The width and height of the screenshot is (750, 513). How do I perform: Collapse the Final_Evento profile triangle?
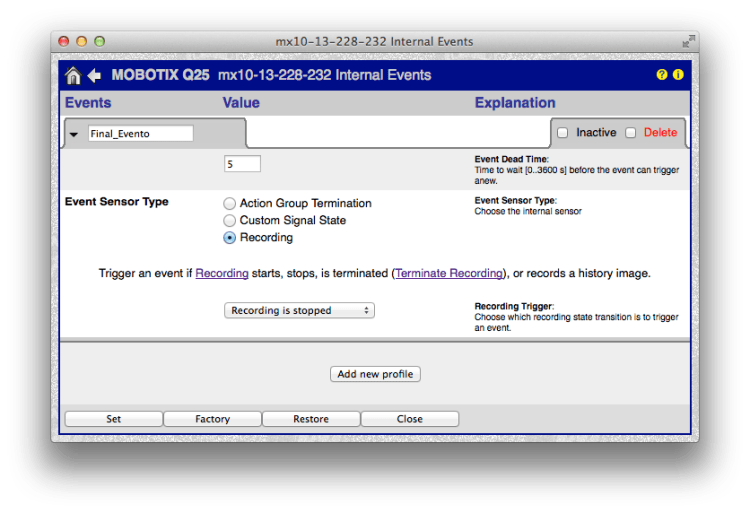[75, 134]
